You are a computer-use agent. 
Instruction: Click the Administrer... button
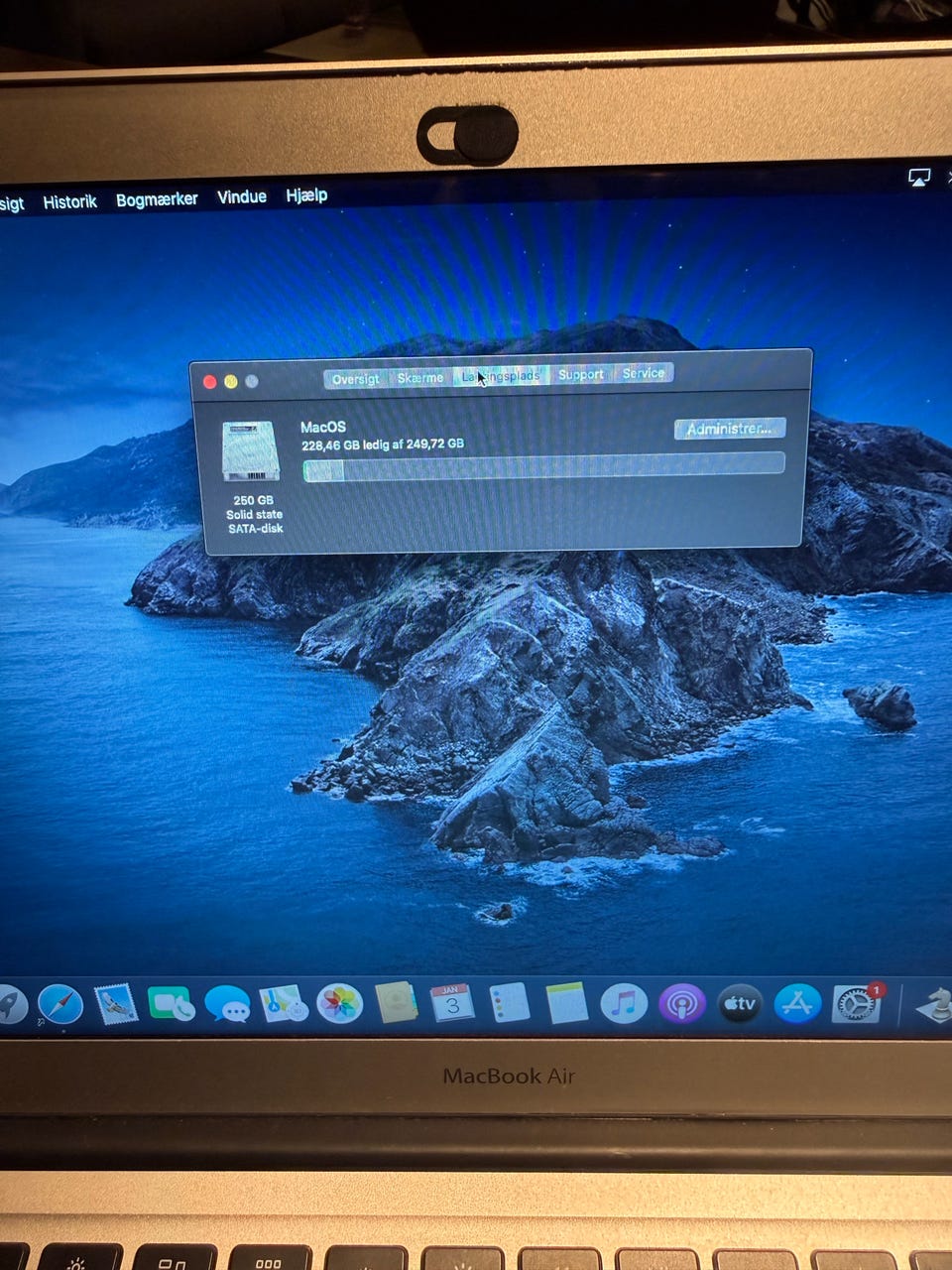tap(729, 429)
